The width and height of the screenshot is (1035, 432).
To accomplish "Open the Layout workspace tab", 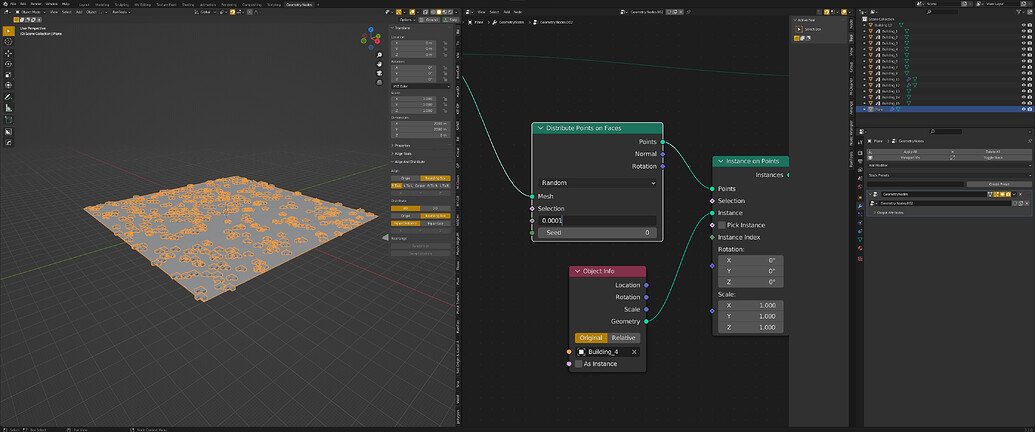I will click(84, 5).
